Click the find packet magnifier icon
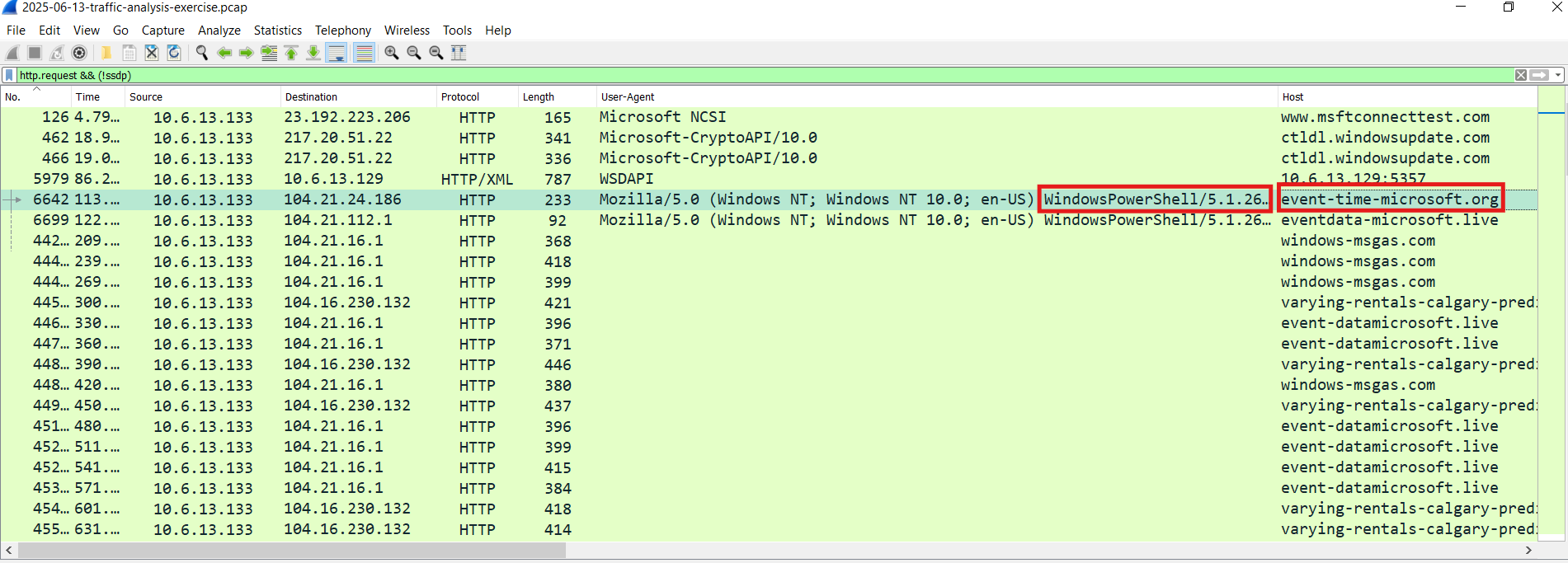 click(201, 53)
